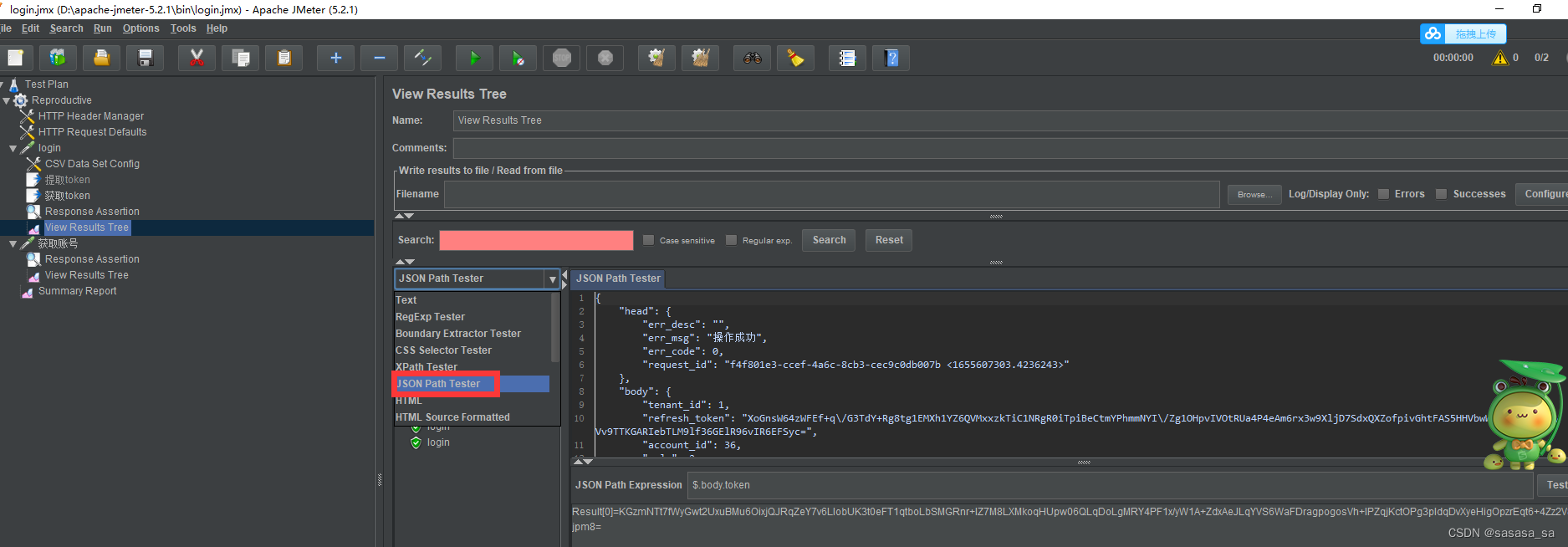Enable the Regular exp. checkbox
The image size is (1568, 547).
(731, 240)
